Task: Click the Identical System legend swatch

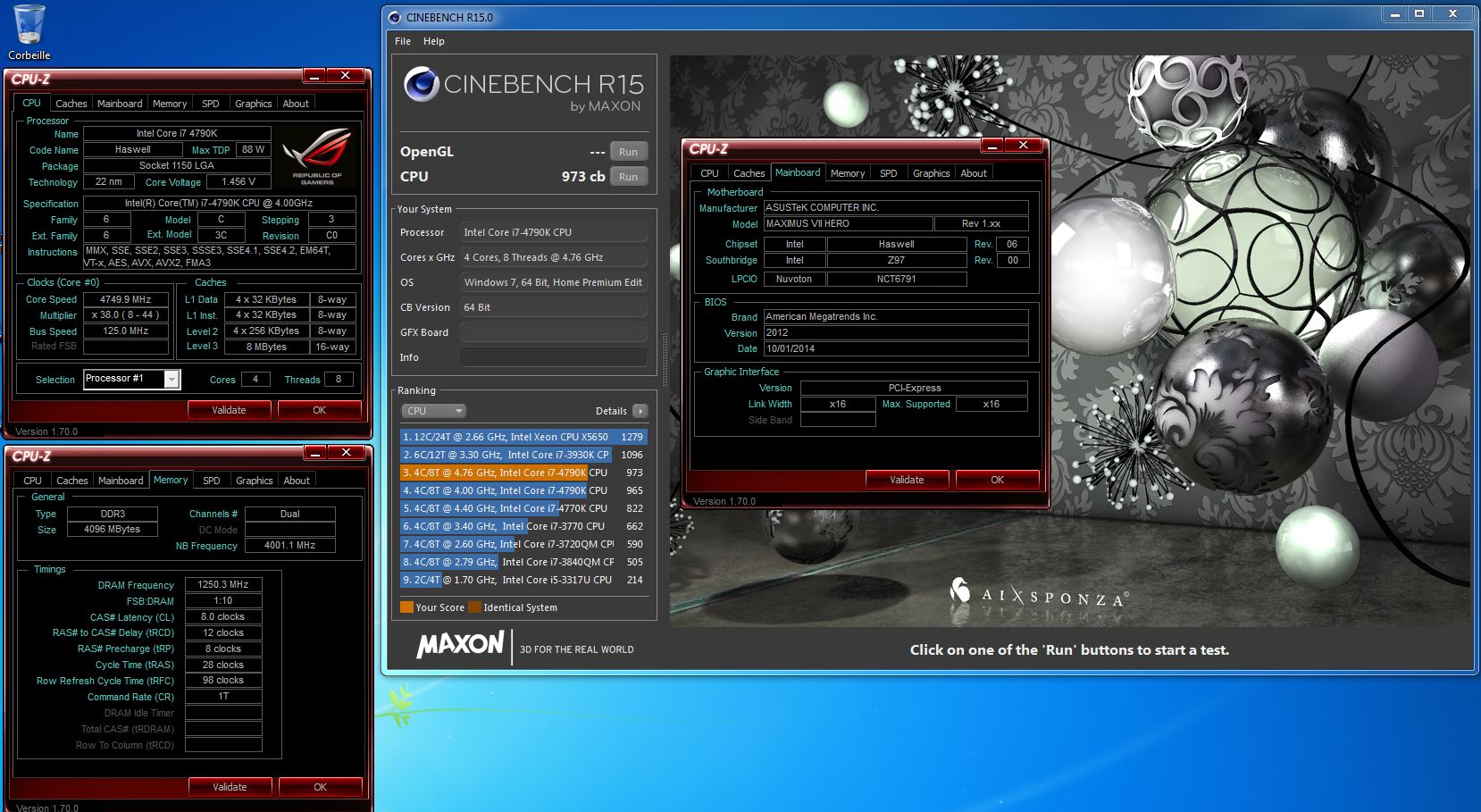Action: pos(474,607)
